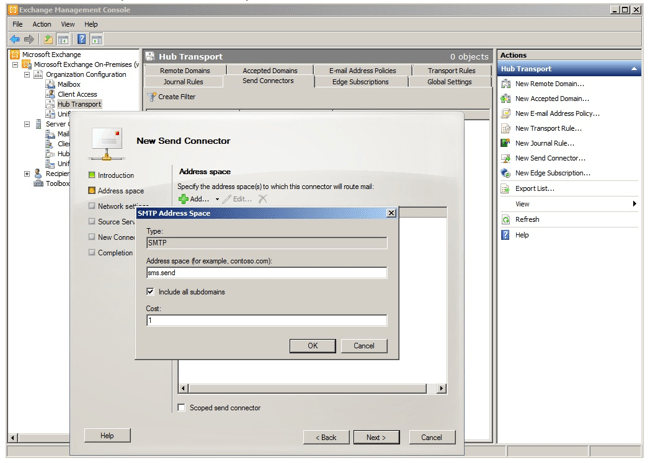Switch to the Remote Domains tab
The width and height of the screenshot is (650, 463).
click(185, 70)
